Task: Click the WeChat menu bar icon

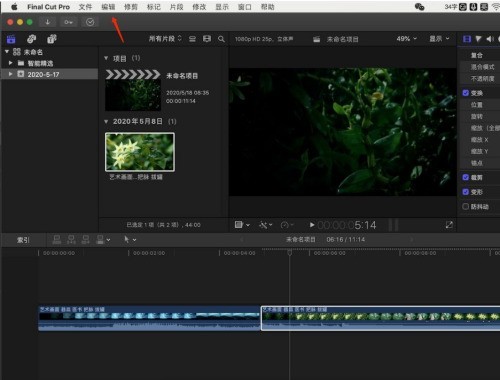Action: pos(419,7)
